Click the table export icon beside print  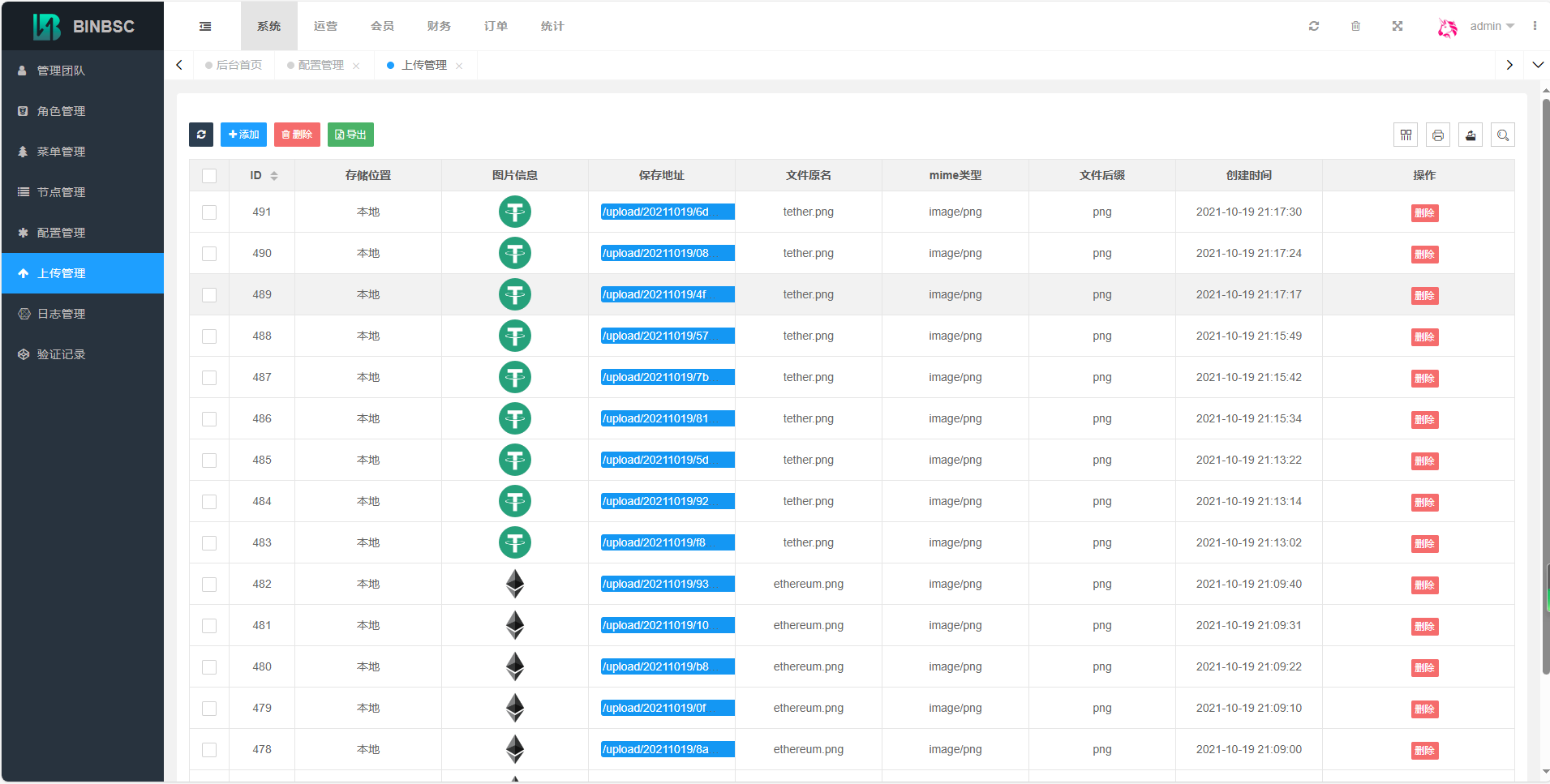1470,135
